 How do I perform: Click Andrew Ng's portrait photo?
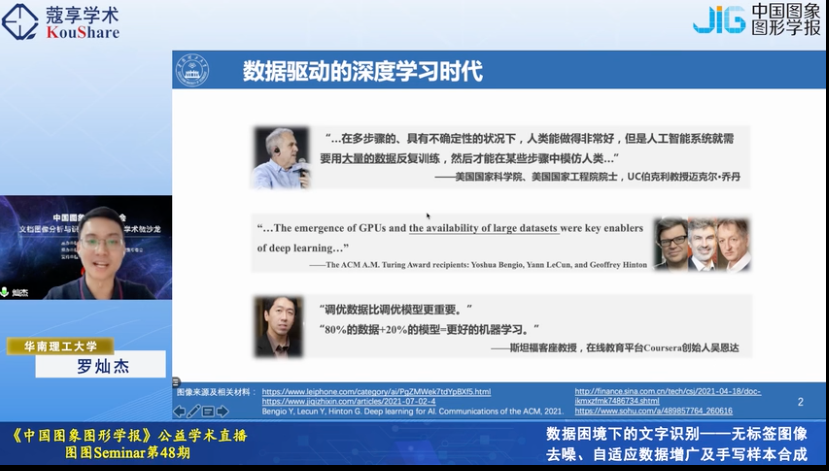279,326
